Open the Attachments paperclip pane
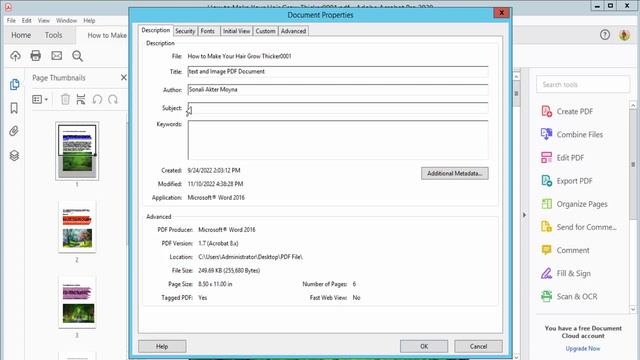Screen dimensions: 640x360 click(14, 131)
